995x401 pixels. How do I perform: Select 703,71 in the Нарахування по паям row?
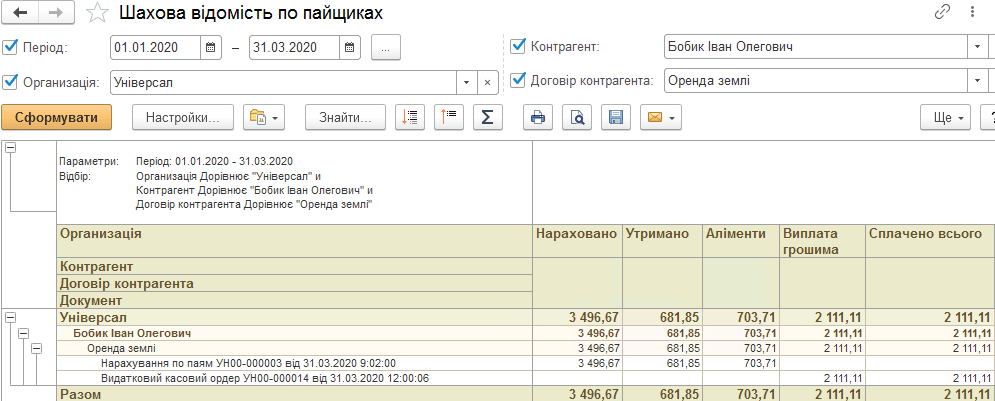[x=759, y=363]
